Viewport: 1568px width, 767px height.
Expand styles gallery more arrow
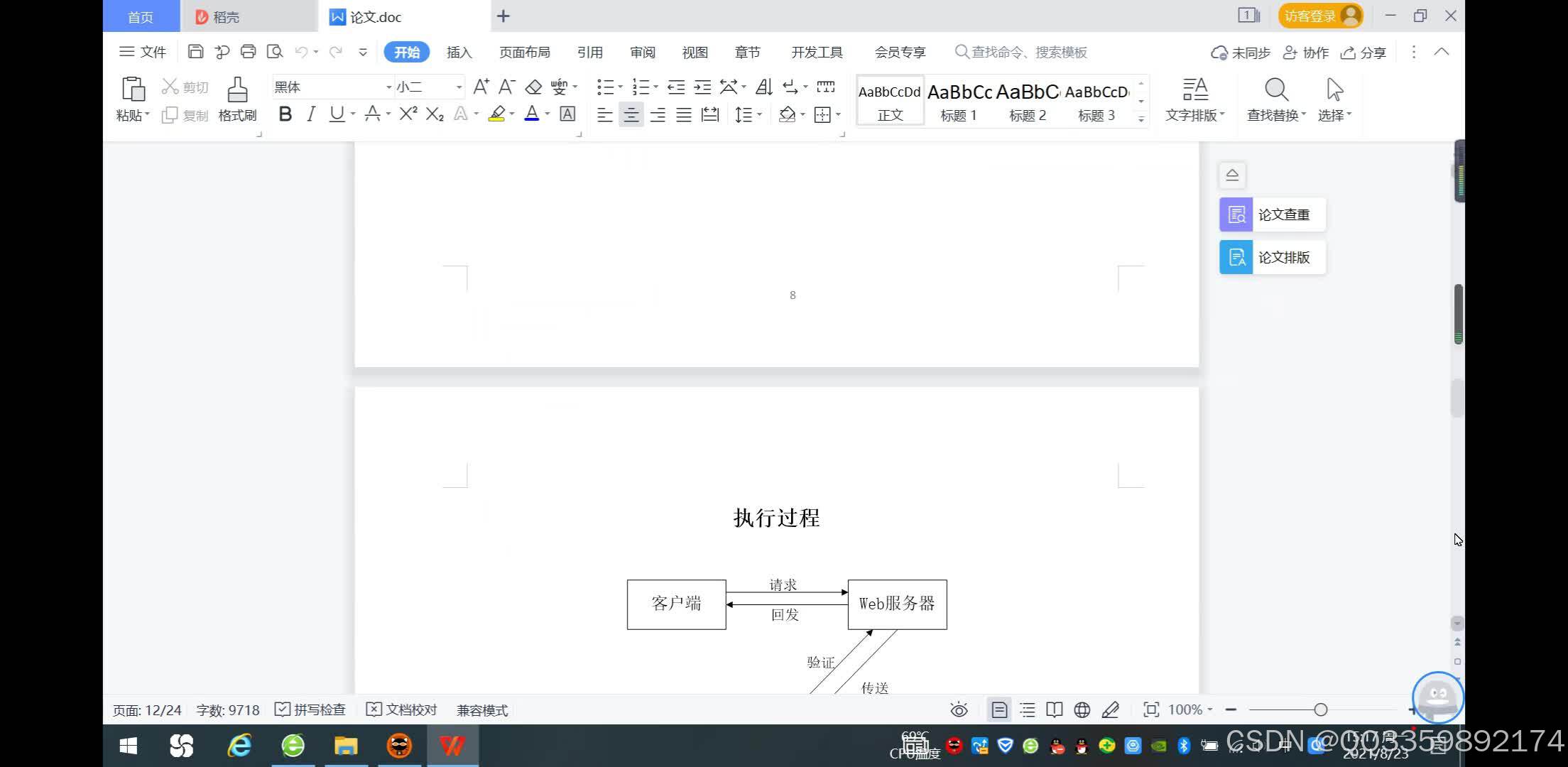pos(1141,118)
